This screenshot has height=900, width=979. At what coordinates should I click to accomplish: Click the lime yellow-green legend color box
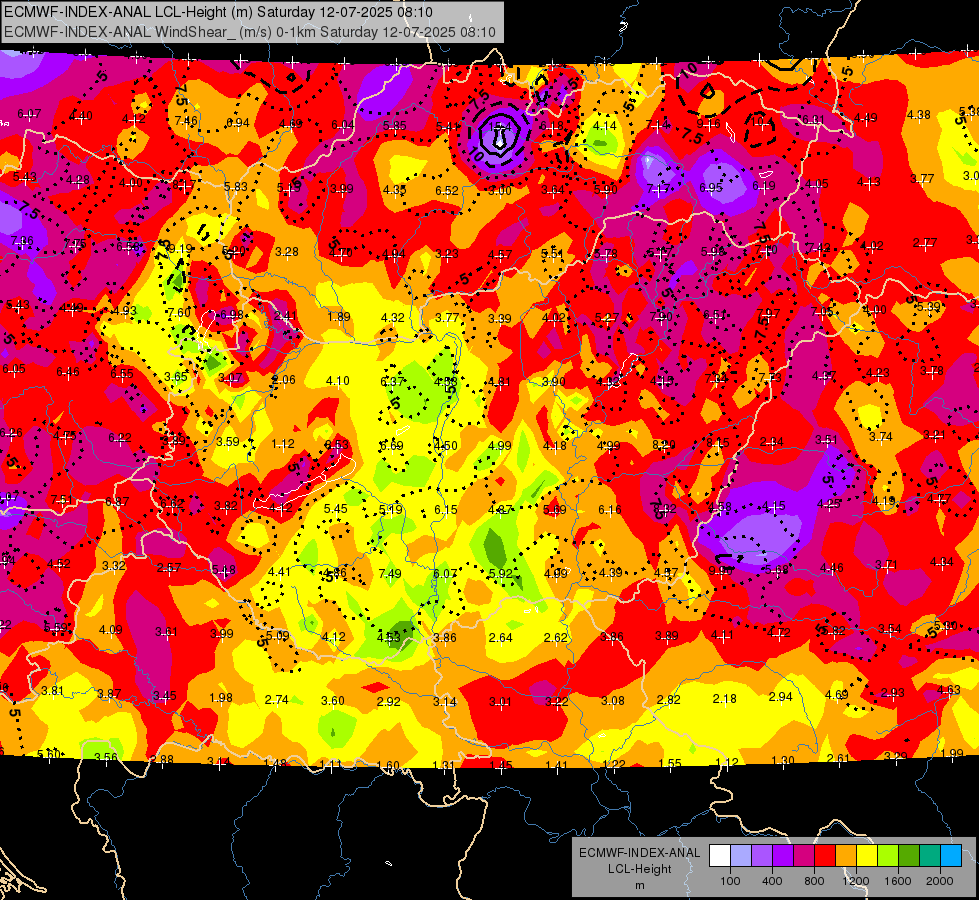pos(888,855)
